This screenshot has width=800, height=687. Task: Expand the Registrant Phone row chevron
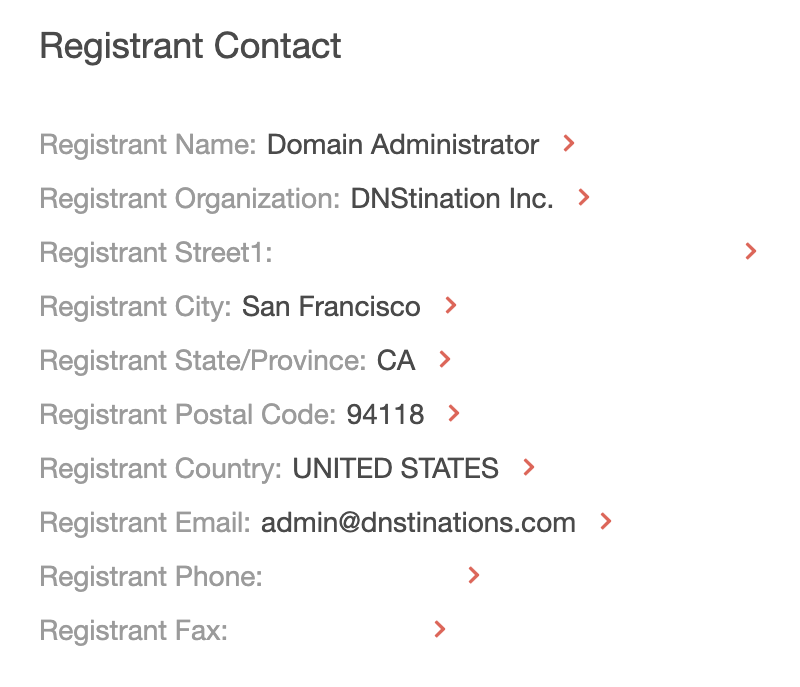point(474,576)
